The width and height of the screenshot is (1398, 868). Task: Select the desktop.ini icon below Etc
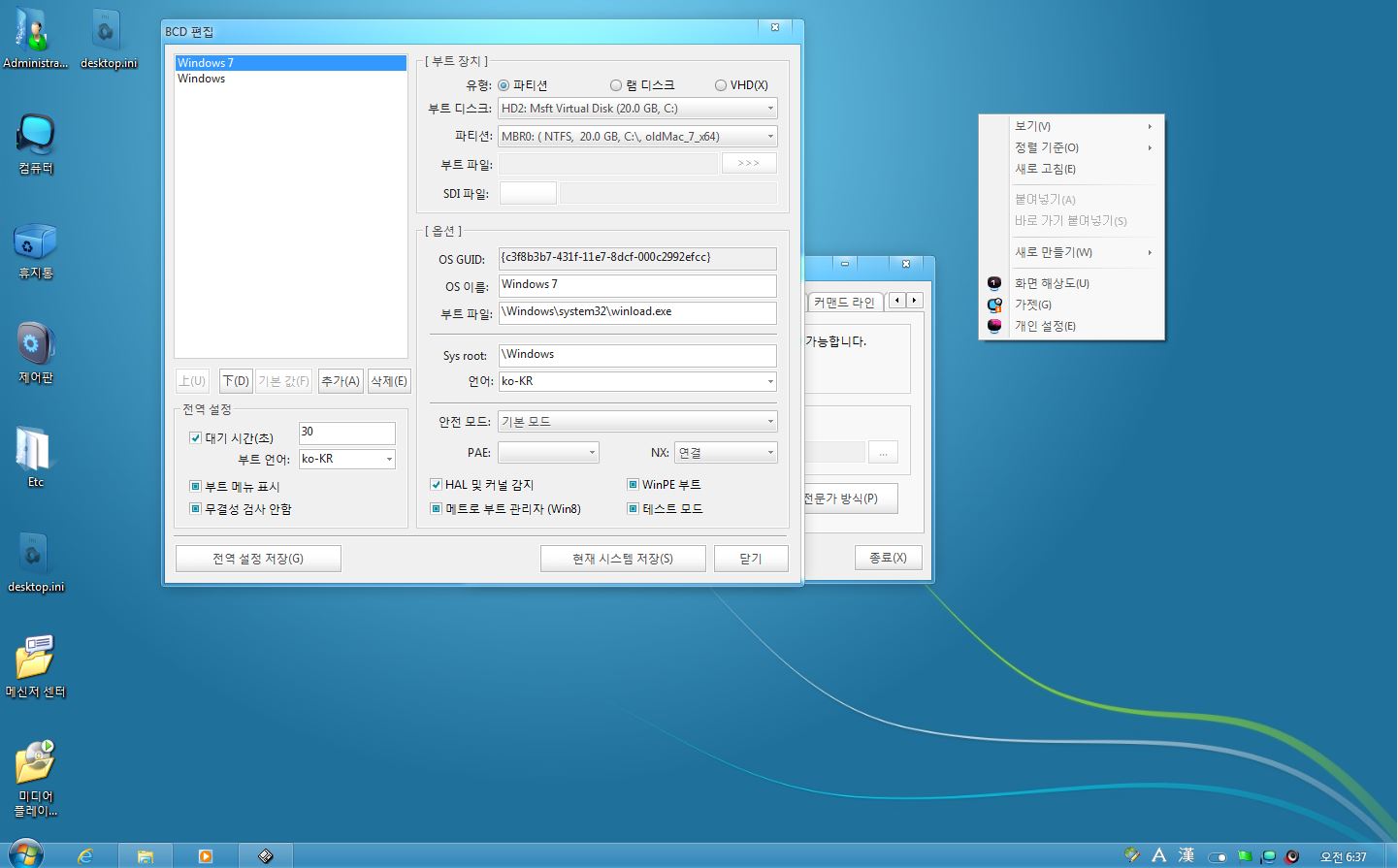point(35,562)
